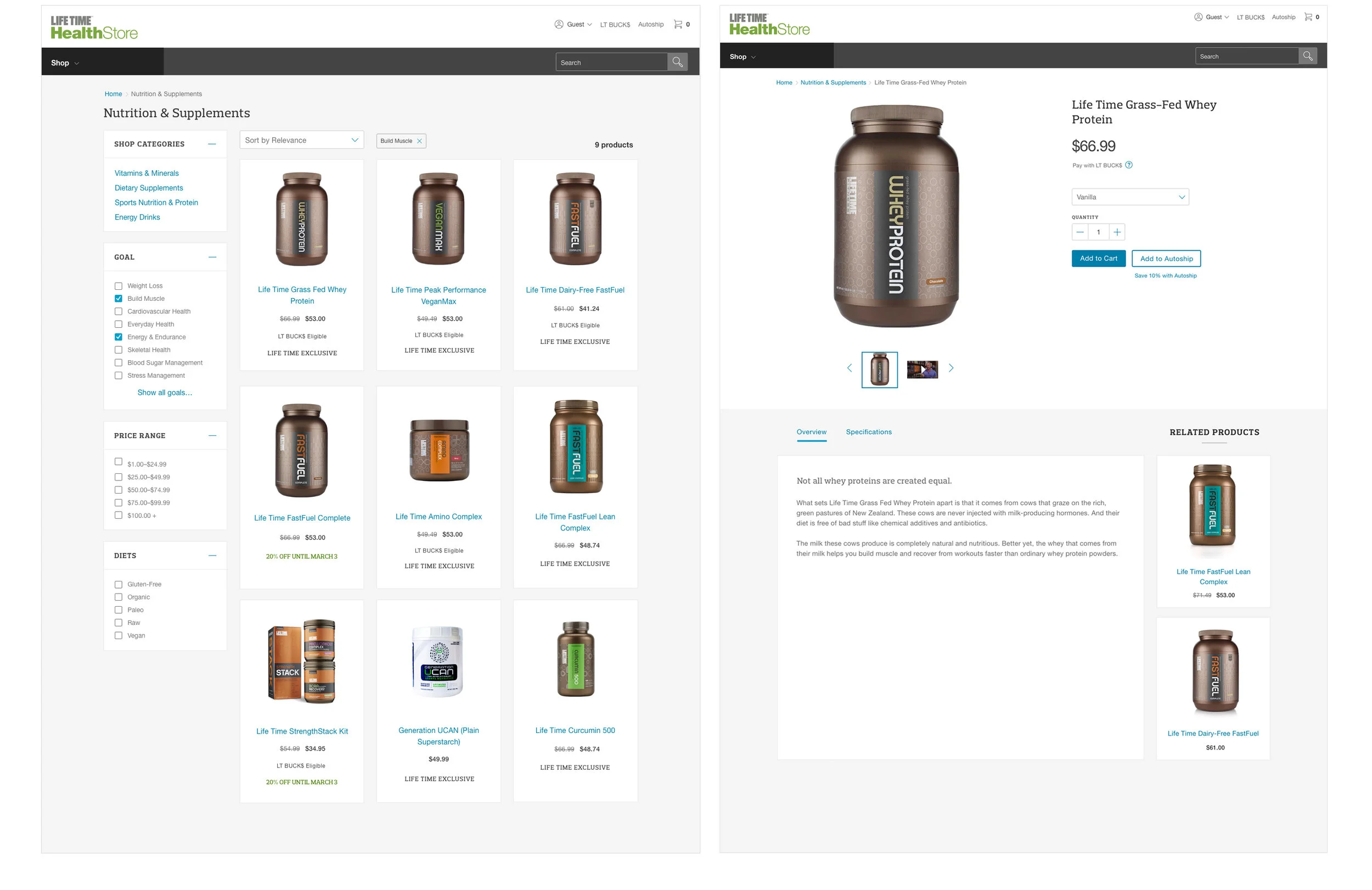Click search magnifier icon on listing page
Screen dimensions: 1372x890
pos(677,62)
